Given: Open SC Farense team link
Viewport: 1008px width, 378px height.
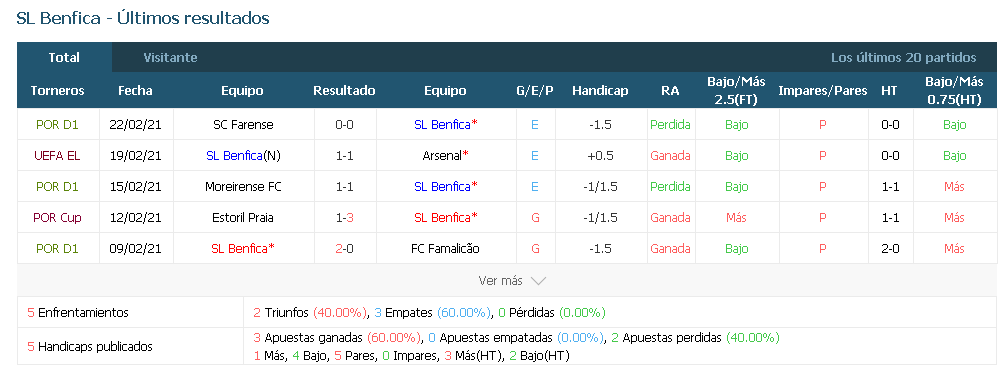Looking at the screenshot, I should pos(243,125).
